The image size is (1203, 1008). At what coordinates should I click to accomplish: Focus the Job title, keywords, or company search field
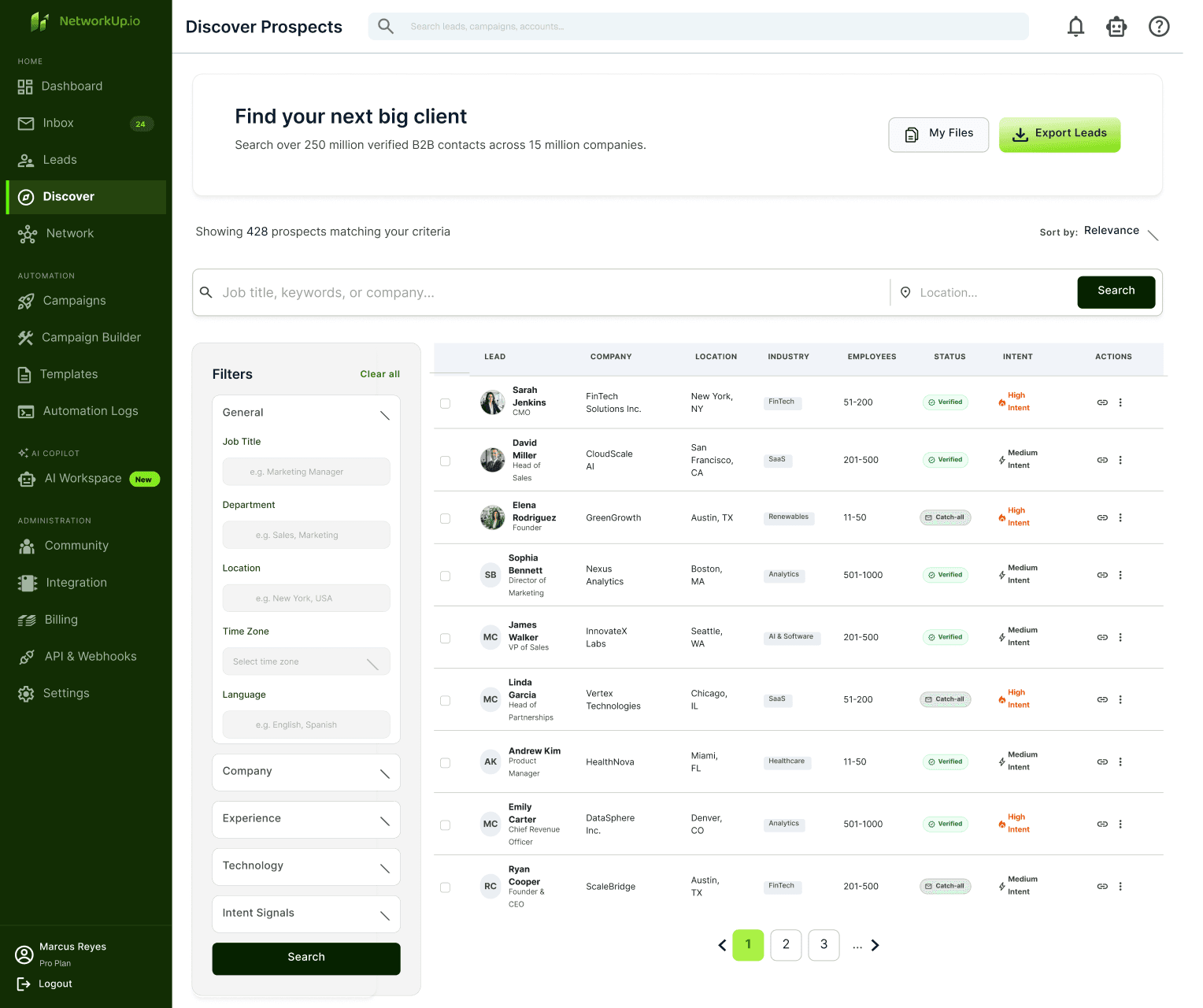(x=543, y=293)
